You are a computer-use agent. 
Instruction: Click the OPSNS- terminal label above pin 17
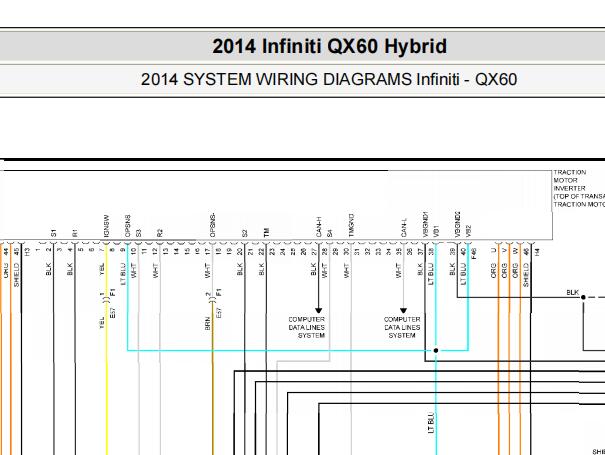click(x=212, y=225)
